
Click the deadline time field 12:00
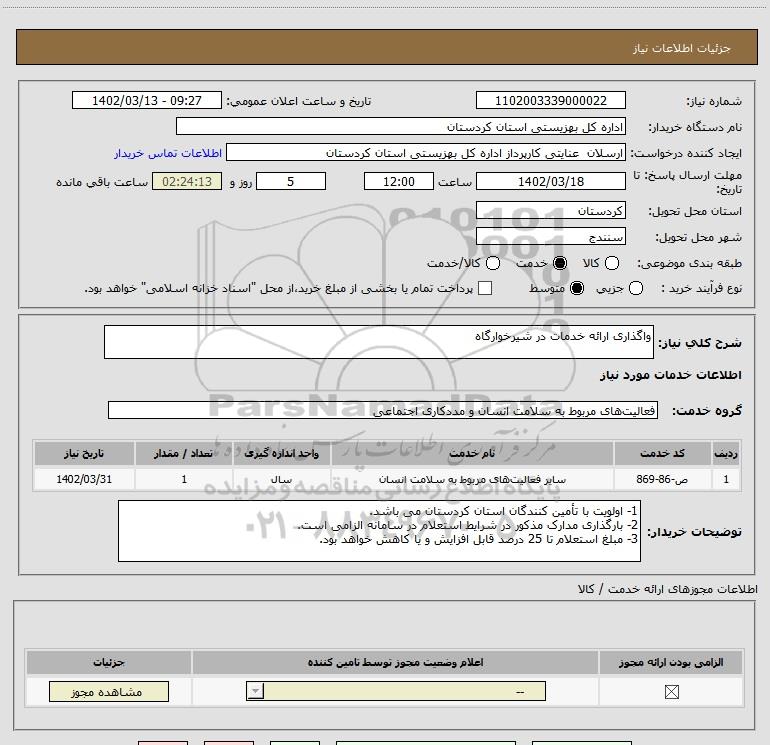(x=399, y=181)
